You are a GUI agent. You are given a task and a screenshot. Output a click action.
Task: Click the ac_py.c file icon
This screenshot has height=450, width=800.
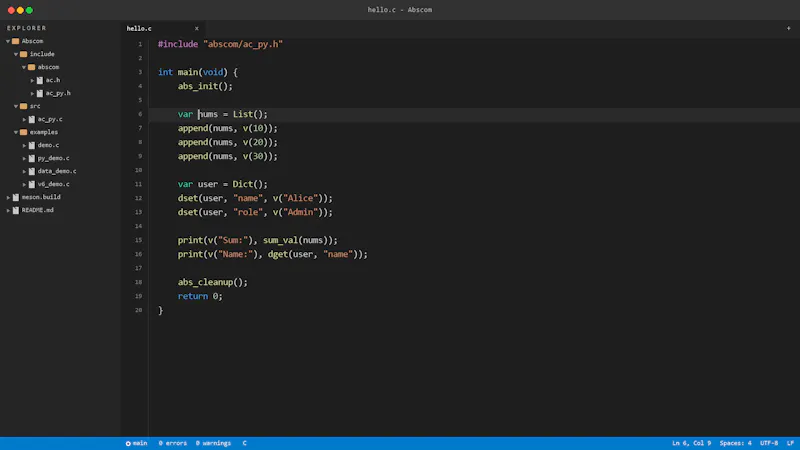[32, 119]
